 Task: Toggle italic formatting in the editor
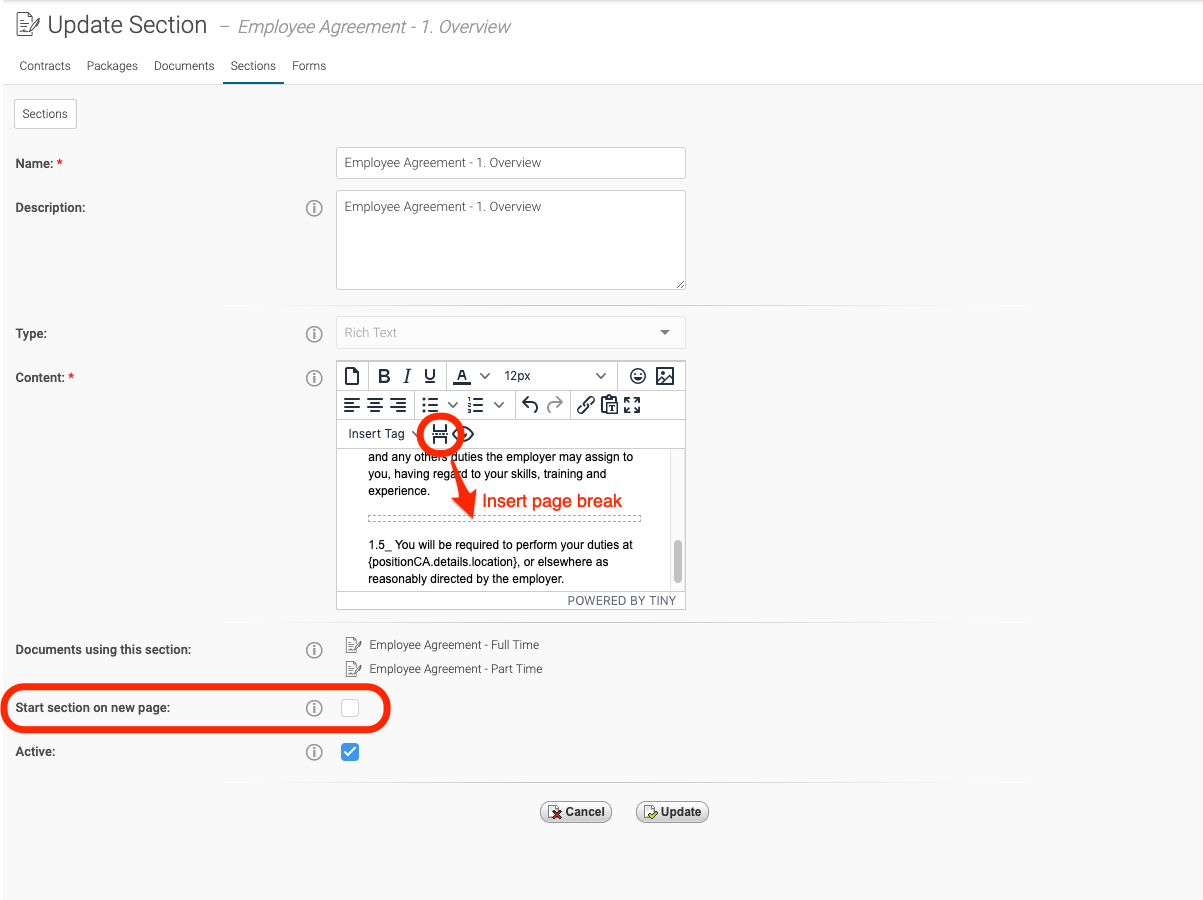[x=407, y=376]
